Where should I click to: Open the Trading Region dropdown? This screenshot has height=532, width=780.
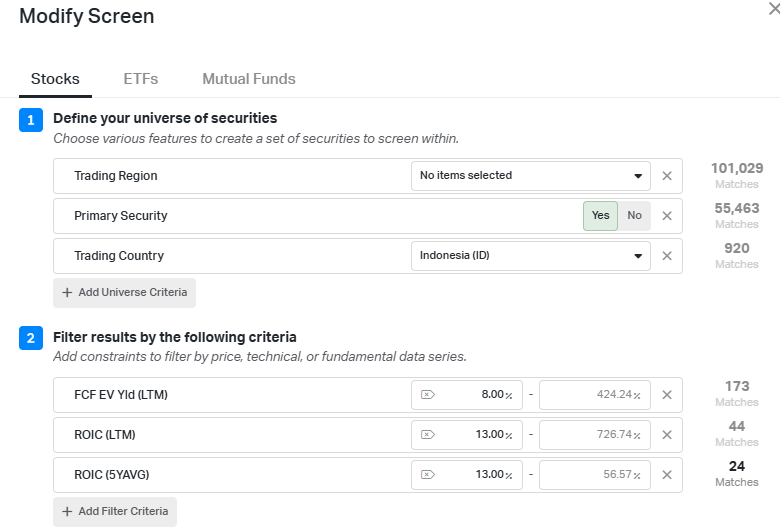[x=531, y=176]
